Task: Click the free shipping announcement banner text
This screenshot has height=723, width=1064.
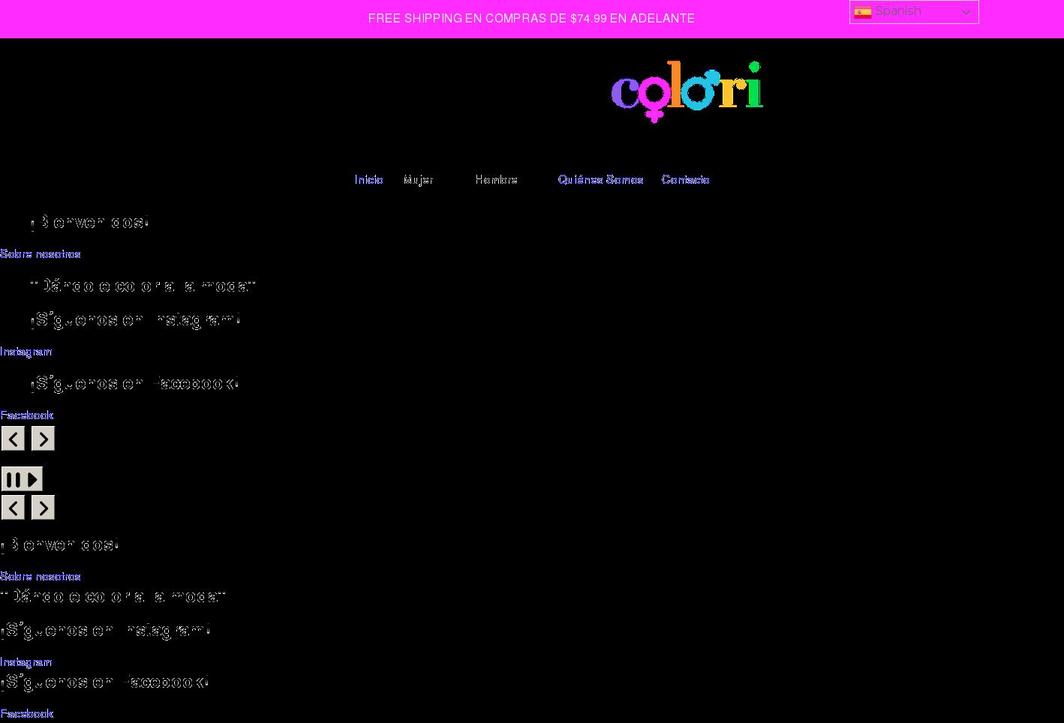Action: pos(531,18)
